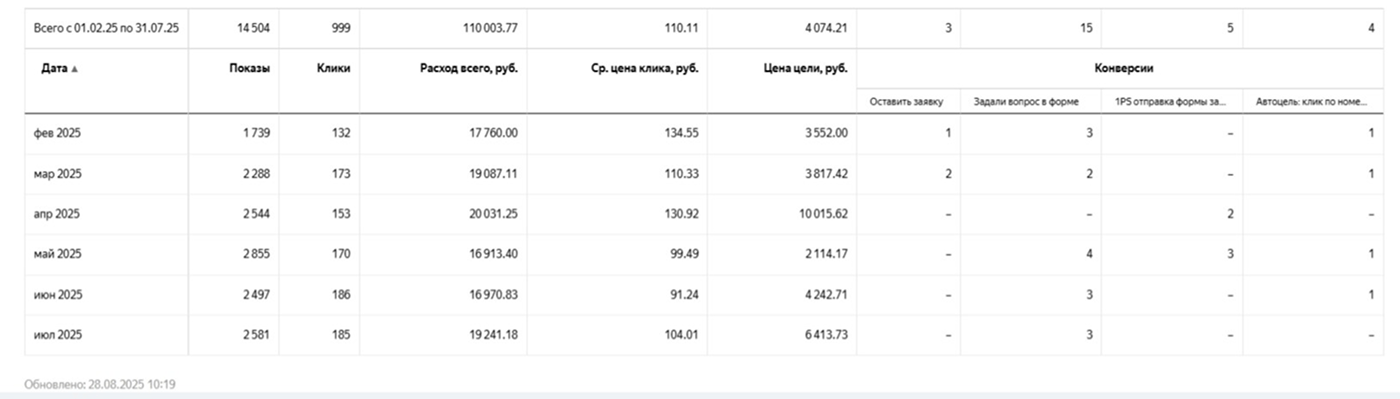
Task: Click the Автоцель: клик по номе… subheader
Action: tap(1311, 101)
